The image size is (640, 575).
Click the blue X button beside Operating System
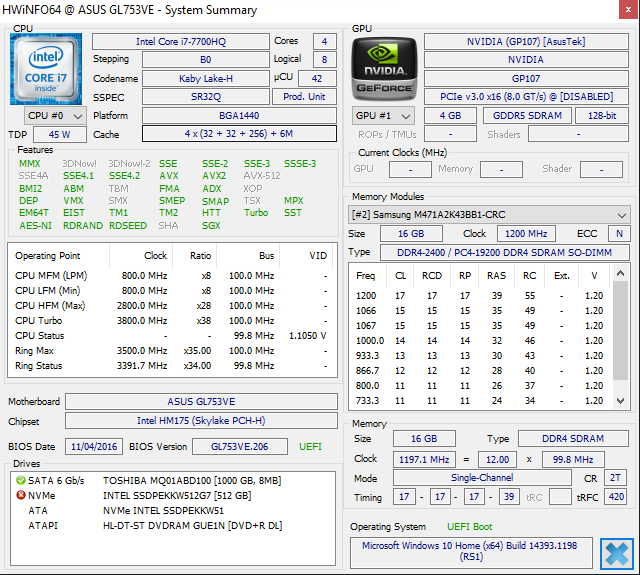617,554
